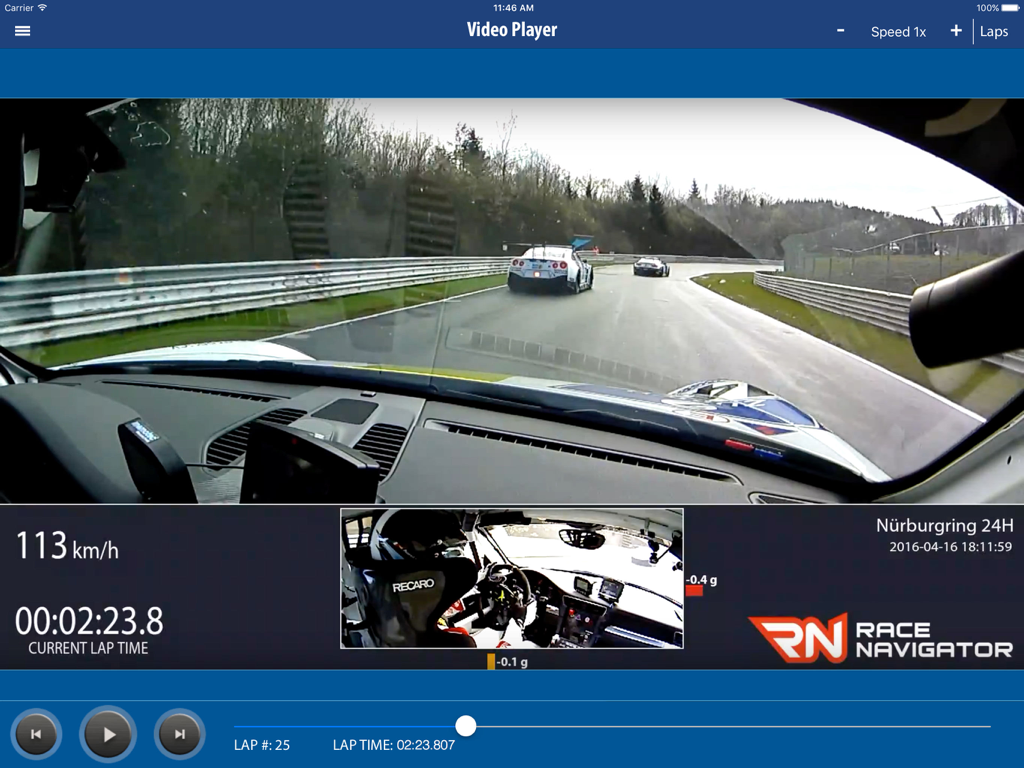Skip back to the previous lap
This screenshot has height=768, width=1024.
37,734
